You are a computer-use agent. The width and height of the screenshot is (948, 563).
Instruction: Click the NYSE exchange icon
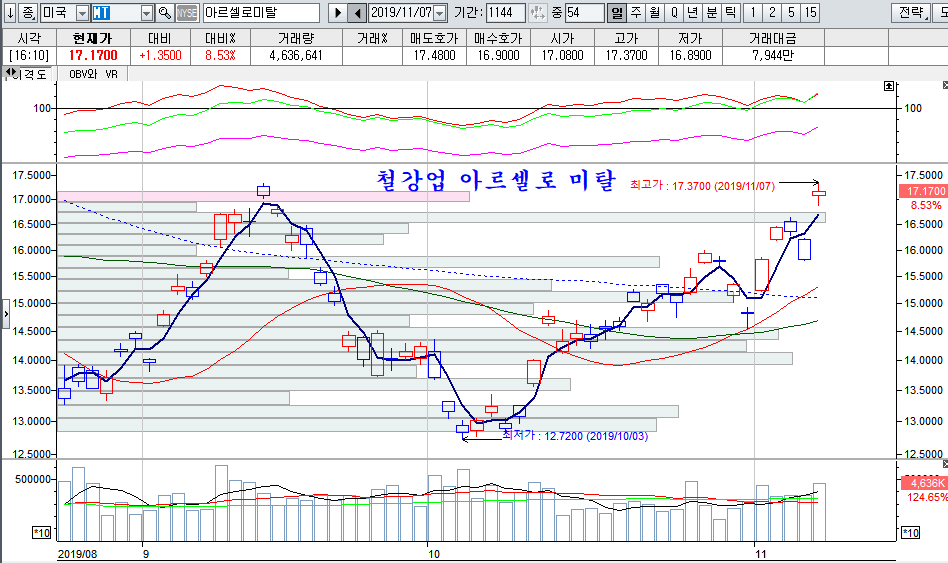pos(187,13)
